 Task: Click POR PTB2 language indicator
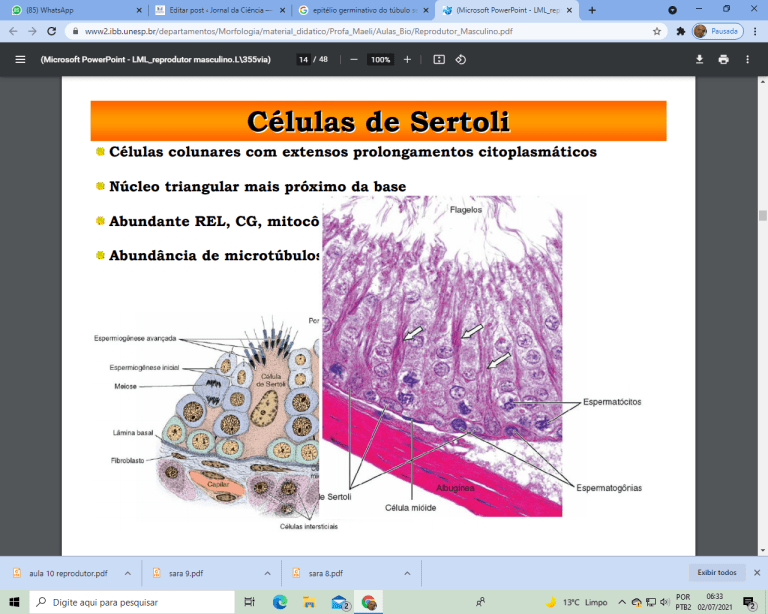(x=683, y=602)
